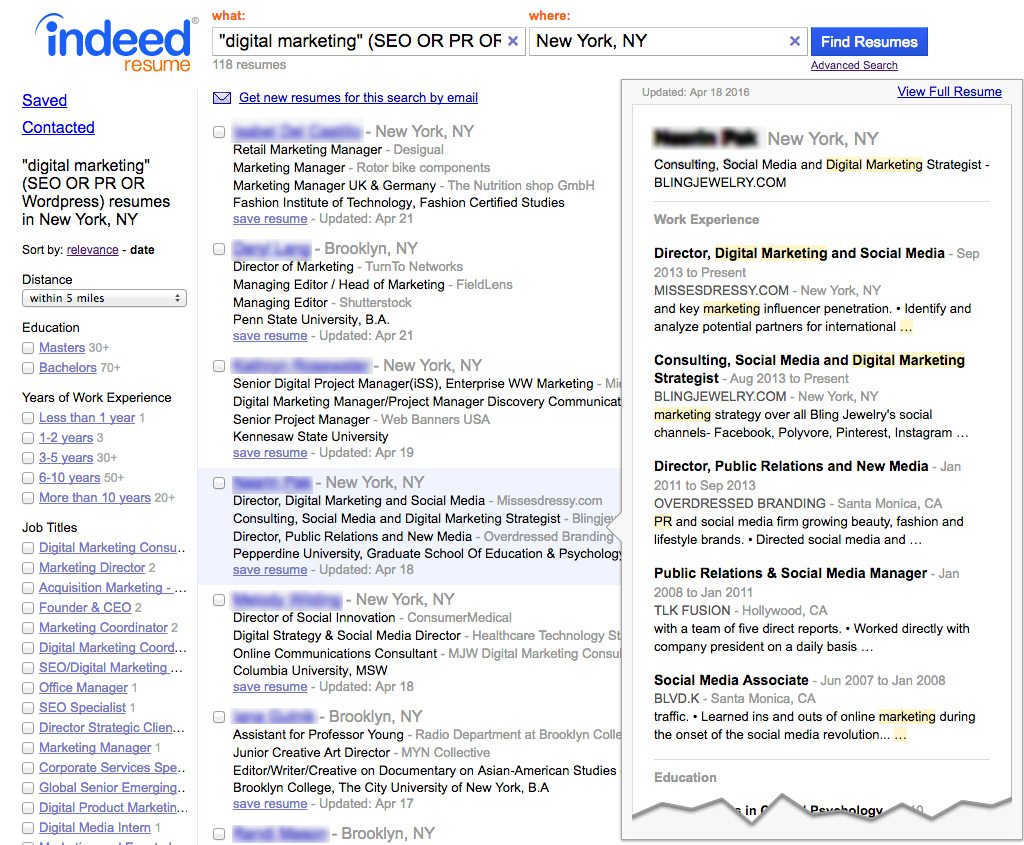Save the resume under Columbia University, MSW
1024x845 pixels.
270,686
